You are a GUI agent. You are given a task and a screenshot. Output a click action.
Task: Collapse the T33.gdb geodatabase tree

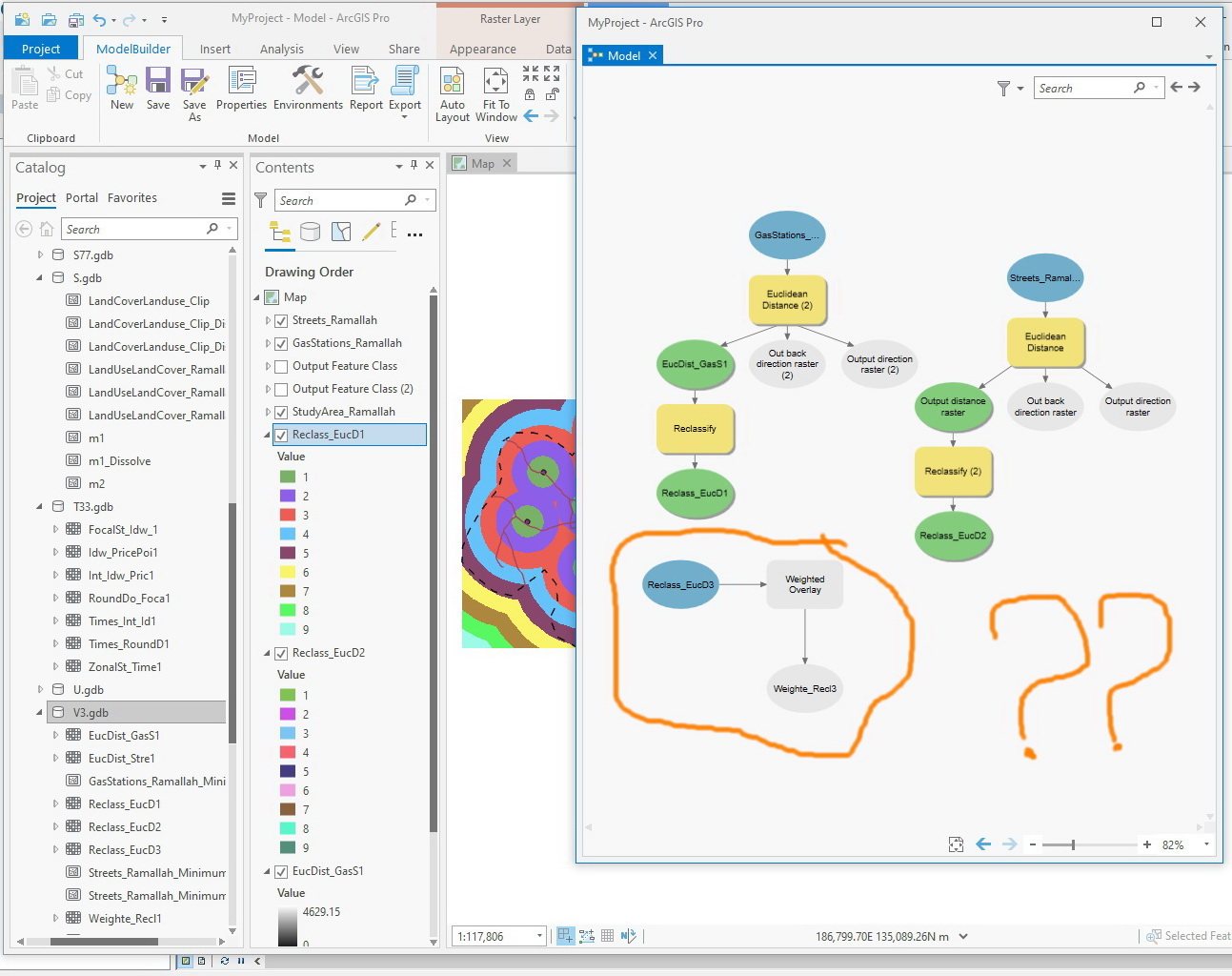click(x=40, y=506)
